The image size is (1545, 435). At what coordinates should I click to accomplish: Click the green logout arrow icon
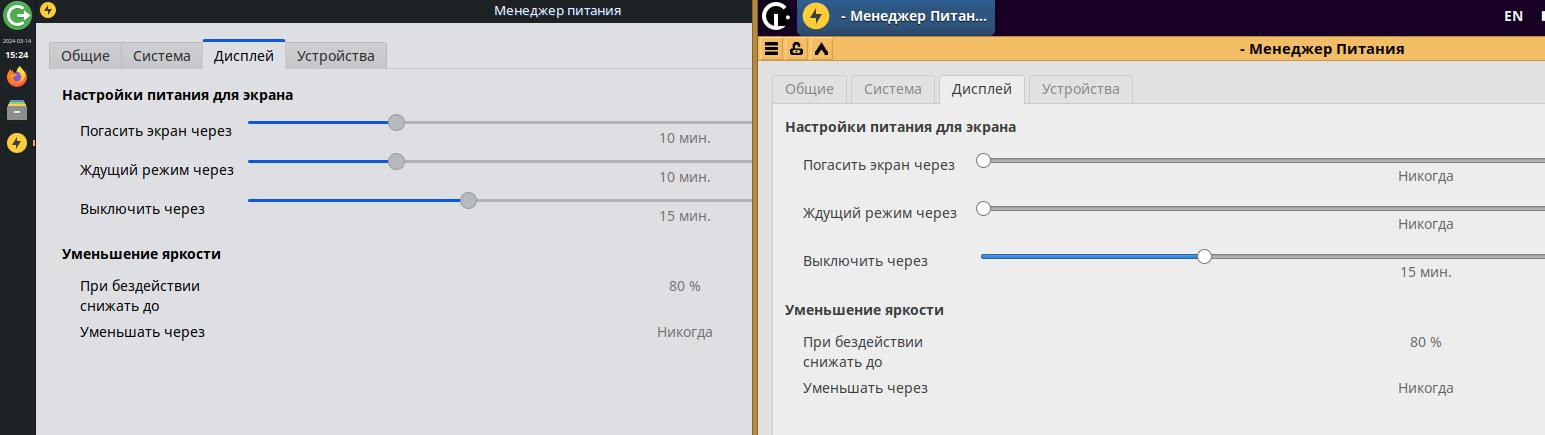pos(16,15)
